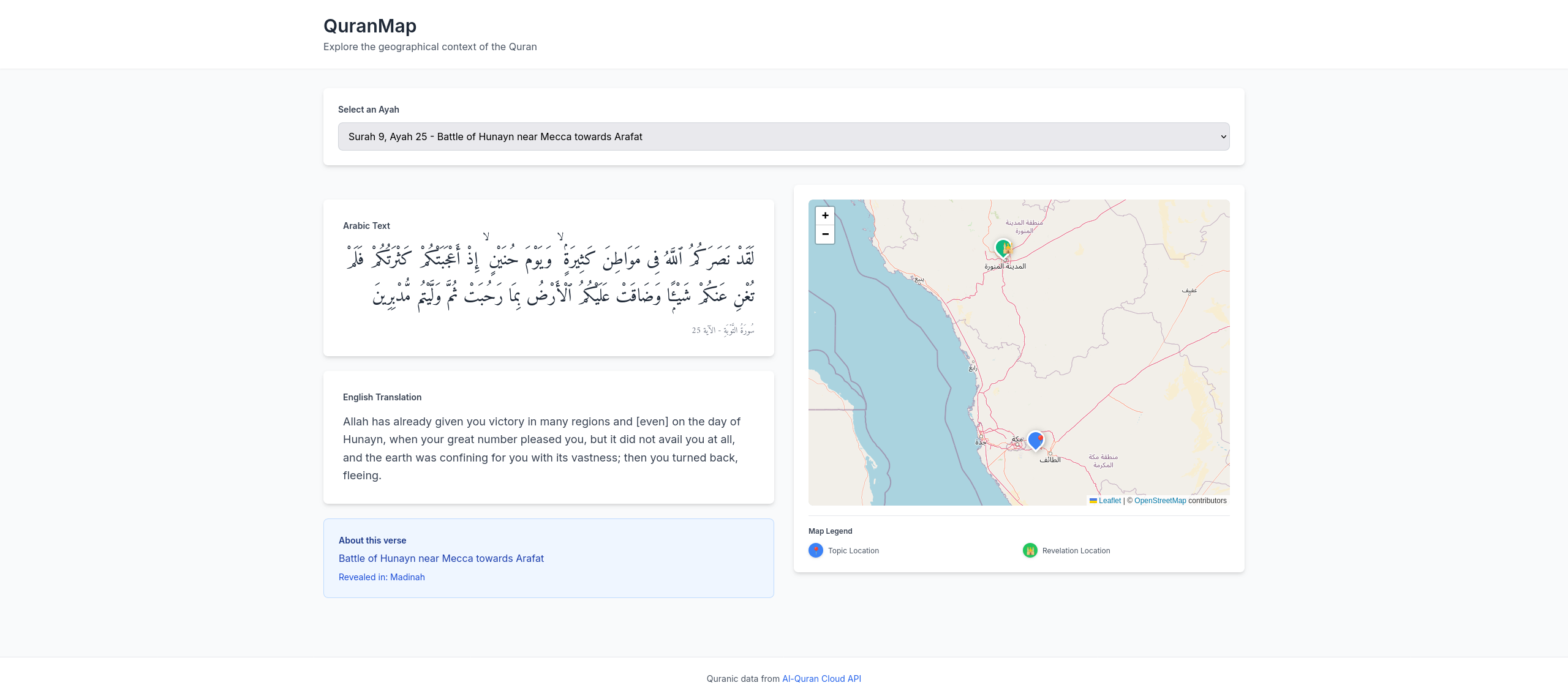Image resolution: width=1568 pixels, height=699 pixels.
Task: Click the map zoom out button
Action: [x=825, y=234]
